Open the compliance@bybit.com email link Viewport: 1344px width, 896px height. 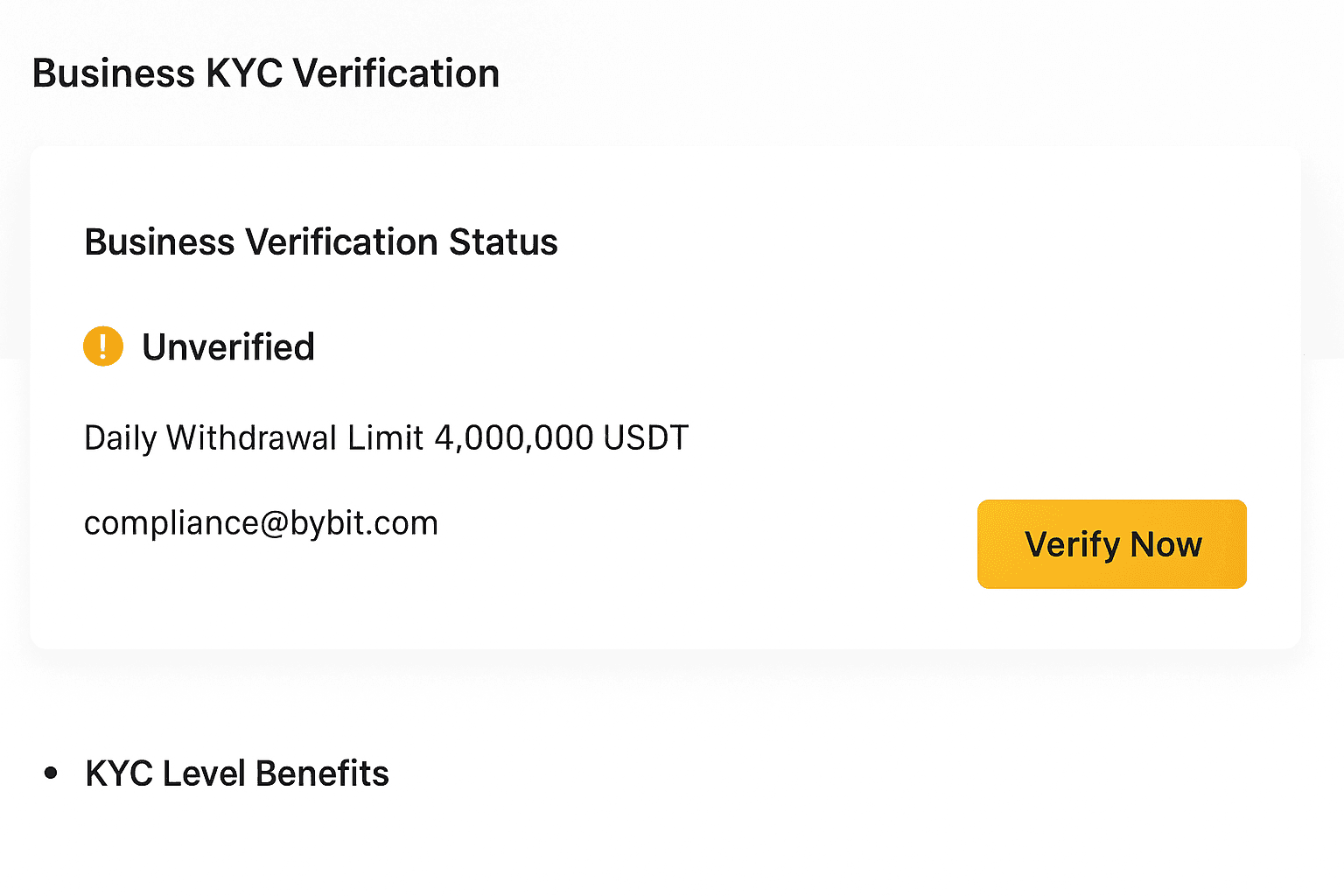pyautogui.click(x=261, y=523)
